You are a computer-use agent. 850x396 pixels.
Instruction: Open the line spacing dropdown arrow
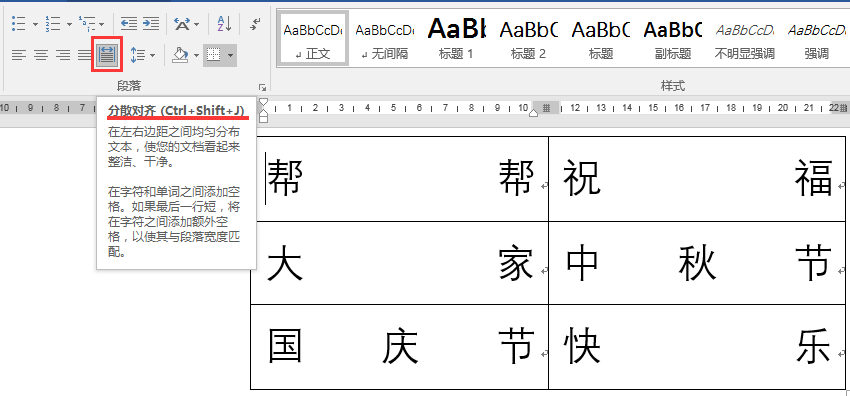pyautogui.click(x=152, y=55)
